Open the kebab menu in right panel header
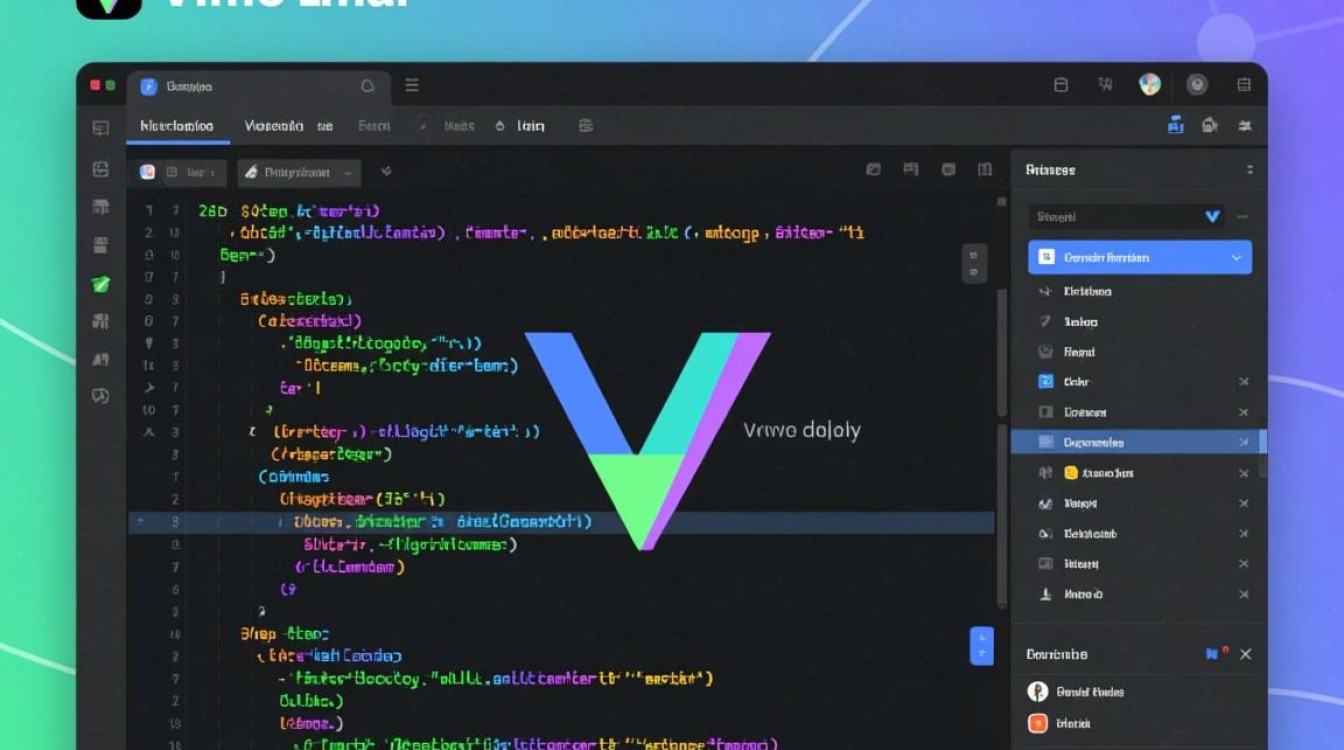 (1249, 170)
